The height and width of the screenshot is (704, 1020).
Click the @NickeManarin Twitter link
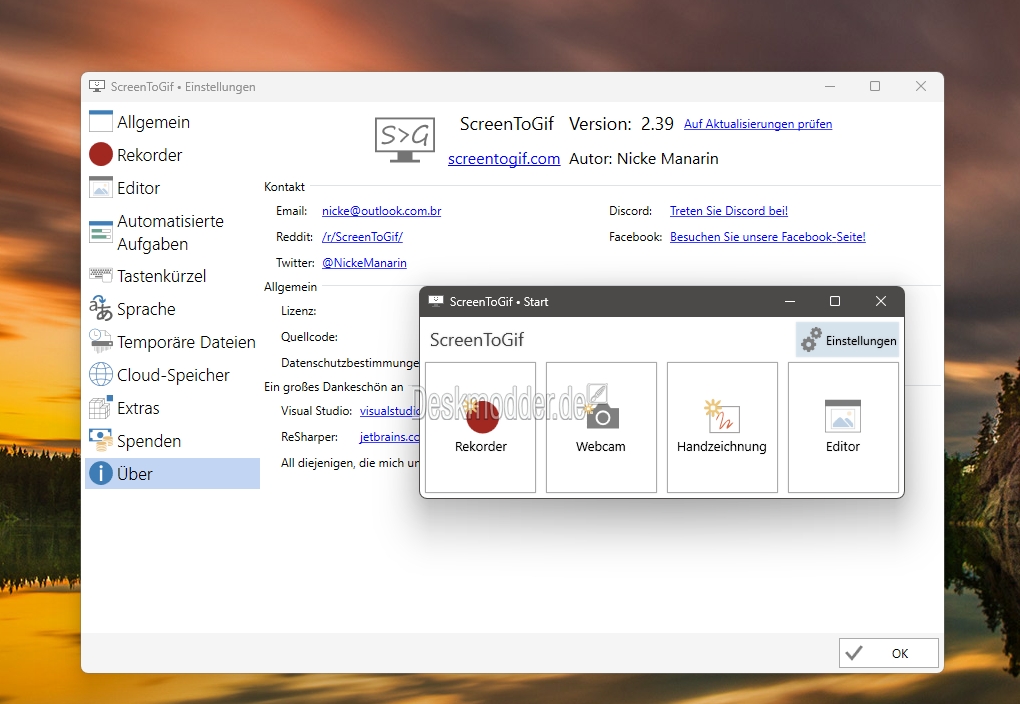[x=364, y=263]
